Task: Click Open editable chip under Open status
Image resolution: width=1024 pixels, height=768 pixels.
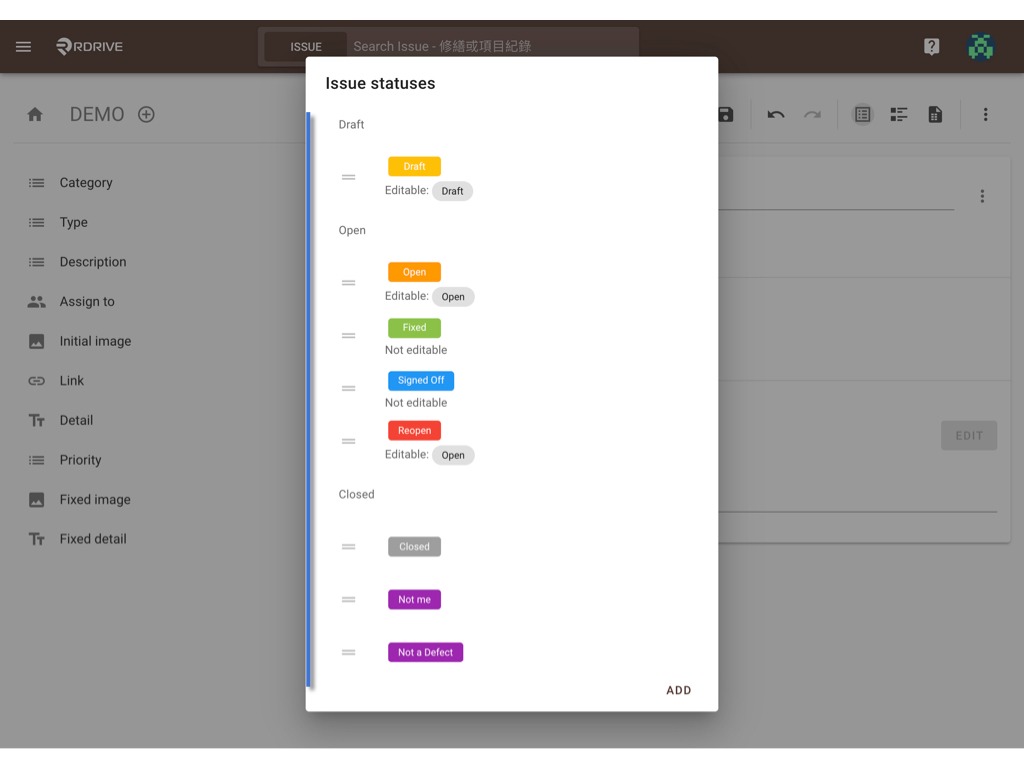Action: click(453, 296)
